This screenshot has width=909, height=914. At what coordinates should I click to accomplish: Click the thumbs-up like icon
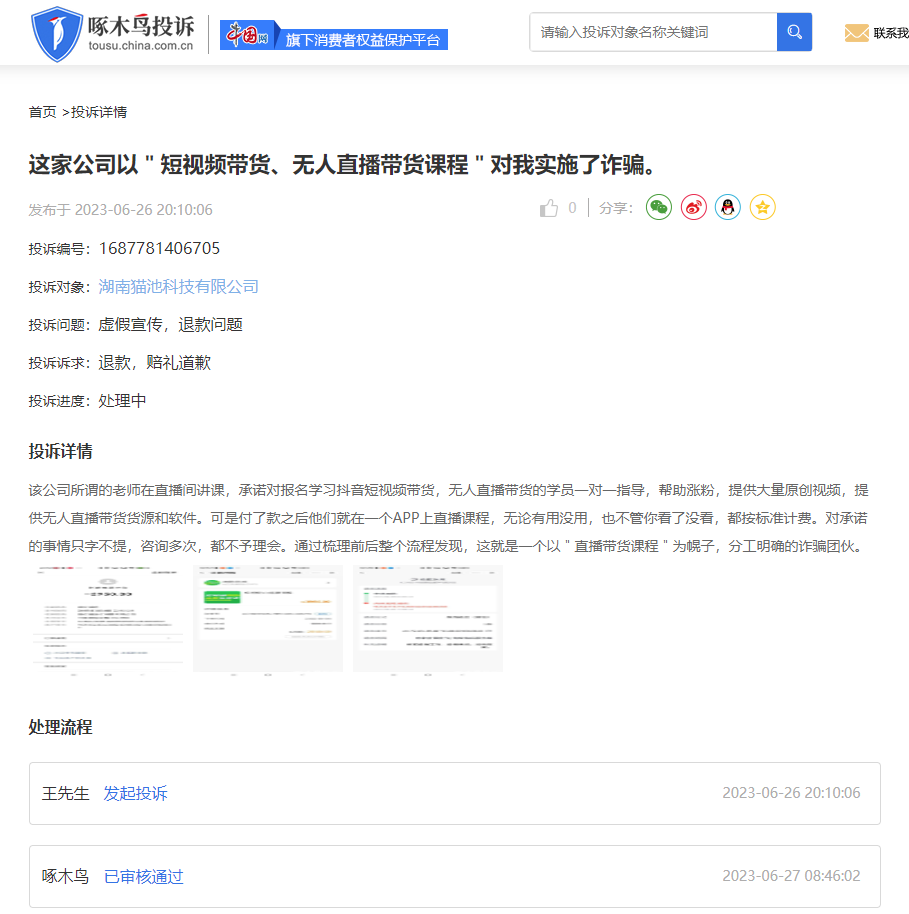tap(548, 206)
